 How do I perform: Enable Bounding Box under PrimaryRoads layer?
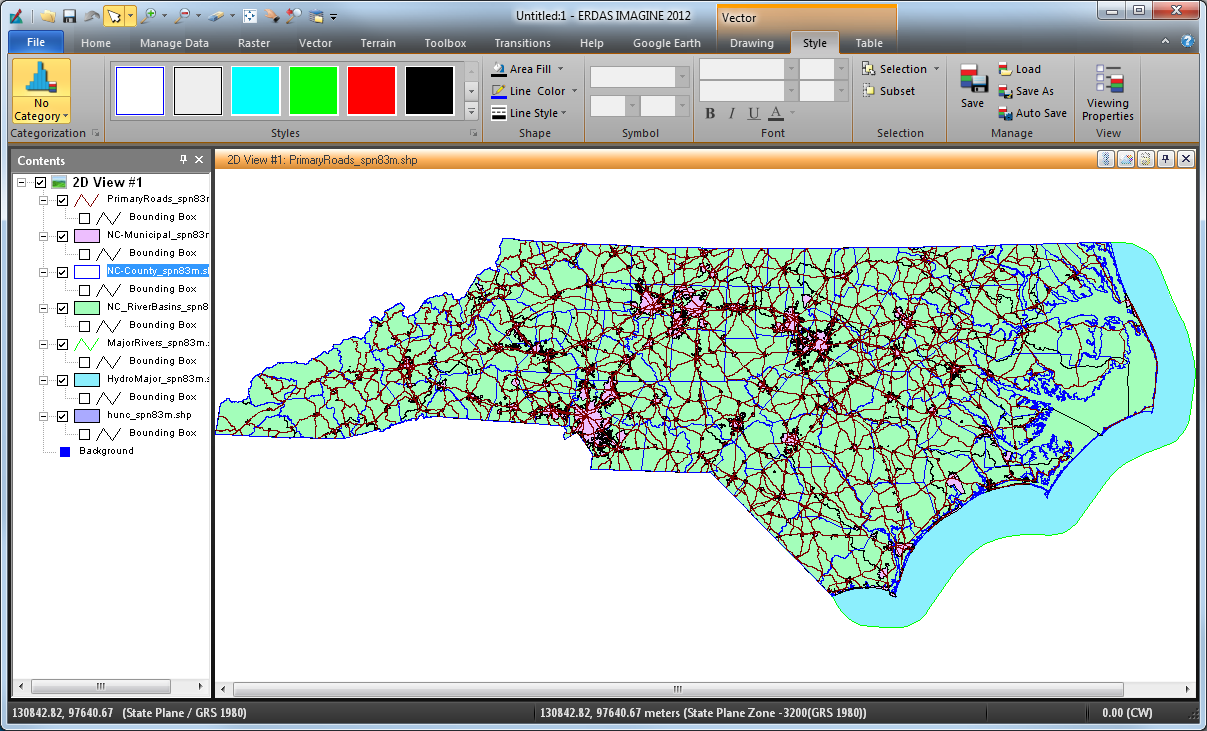pos(85,218)
